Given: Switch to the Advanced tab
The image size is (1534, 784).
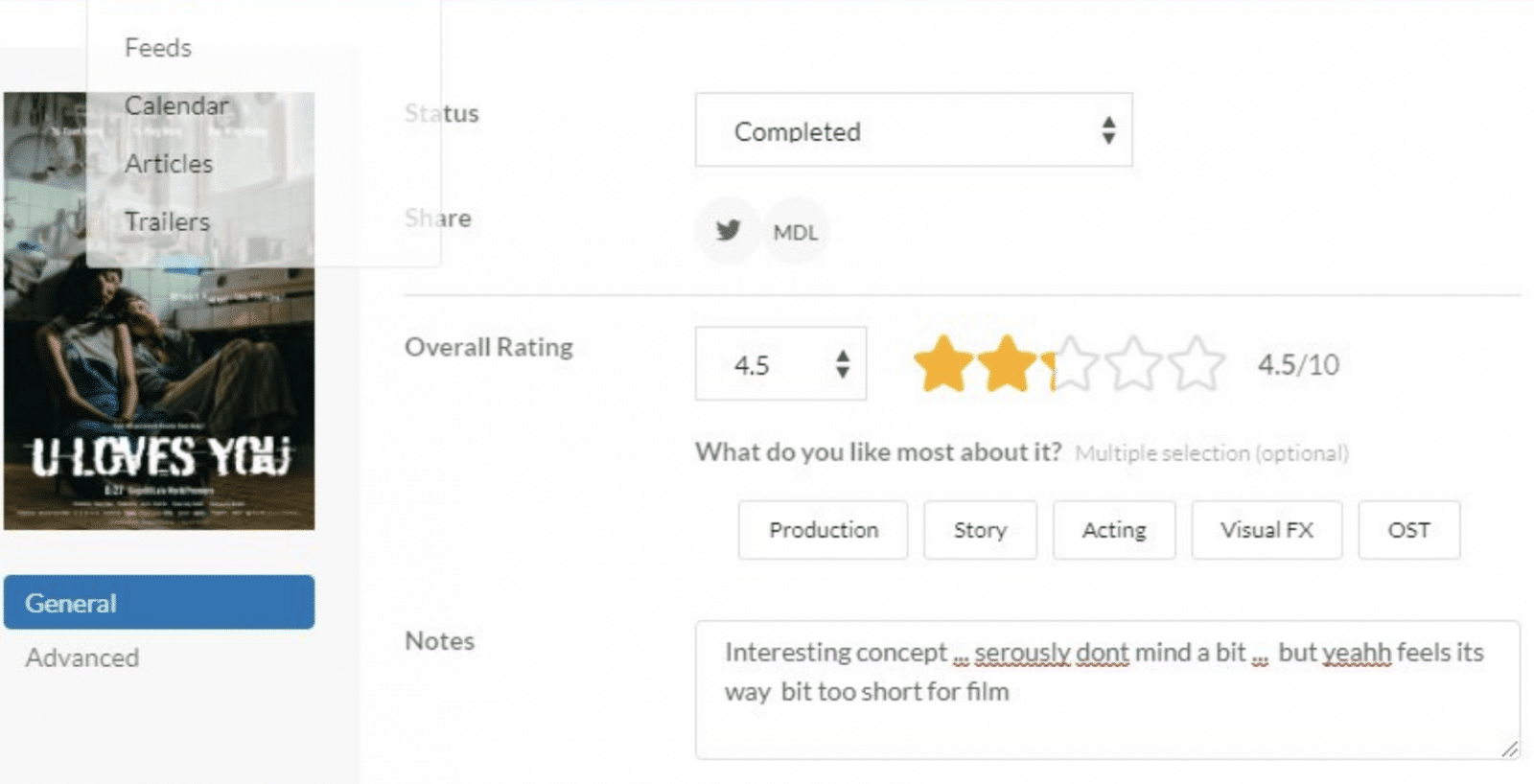Looking at the screenshot, I should point(82,657).
